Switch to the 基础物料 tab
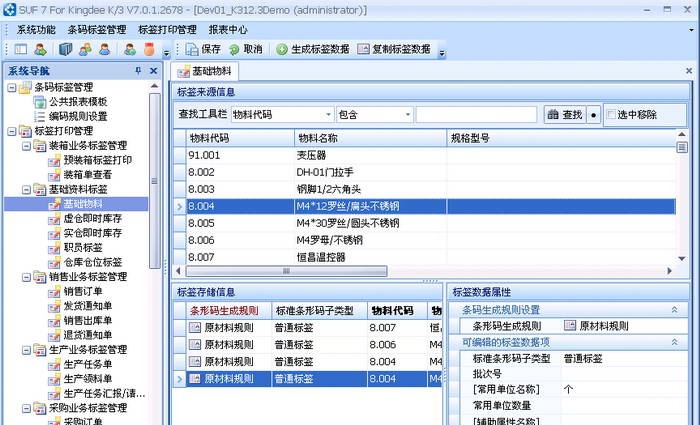This screenshot has width=700, height=425. click(205, 71)
